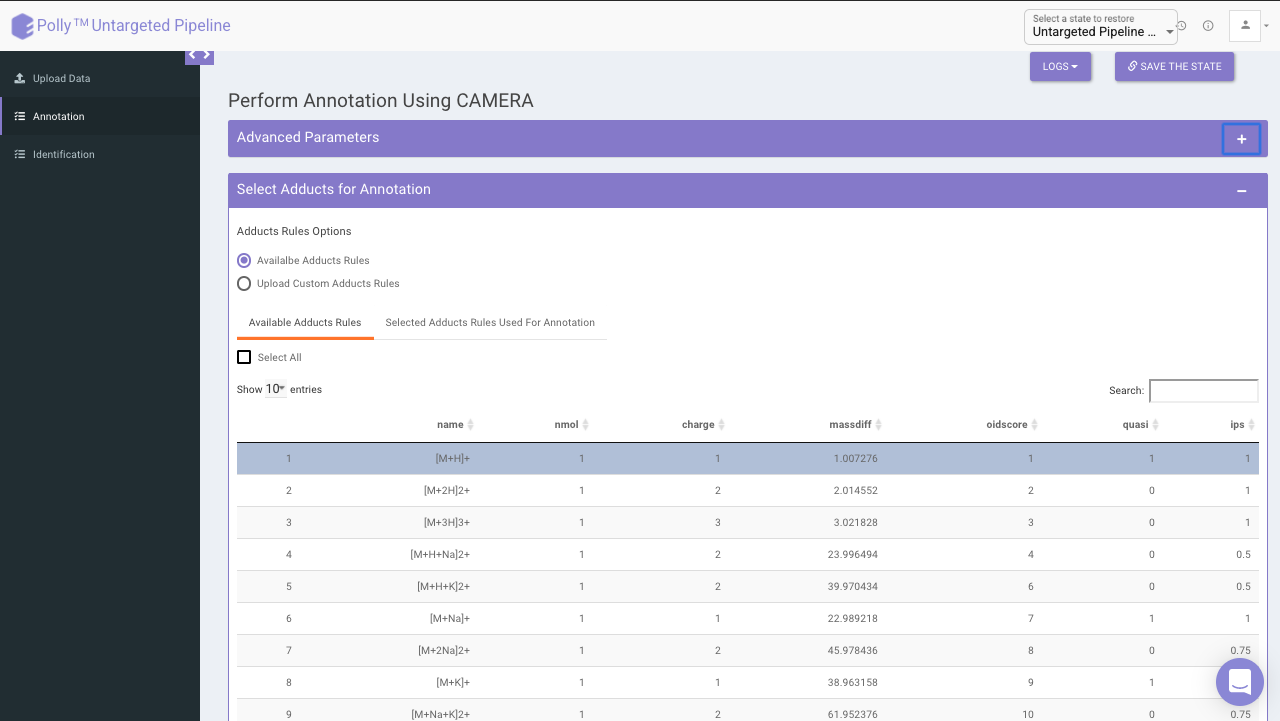This screenshot has height=721, width=1280.
Task: Select Upload Custom Adducts Rules radio option
Action: 244,283
